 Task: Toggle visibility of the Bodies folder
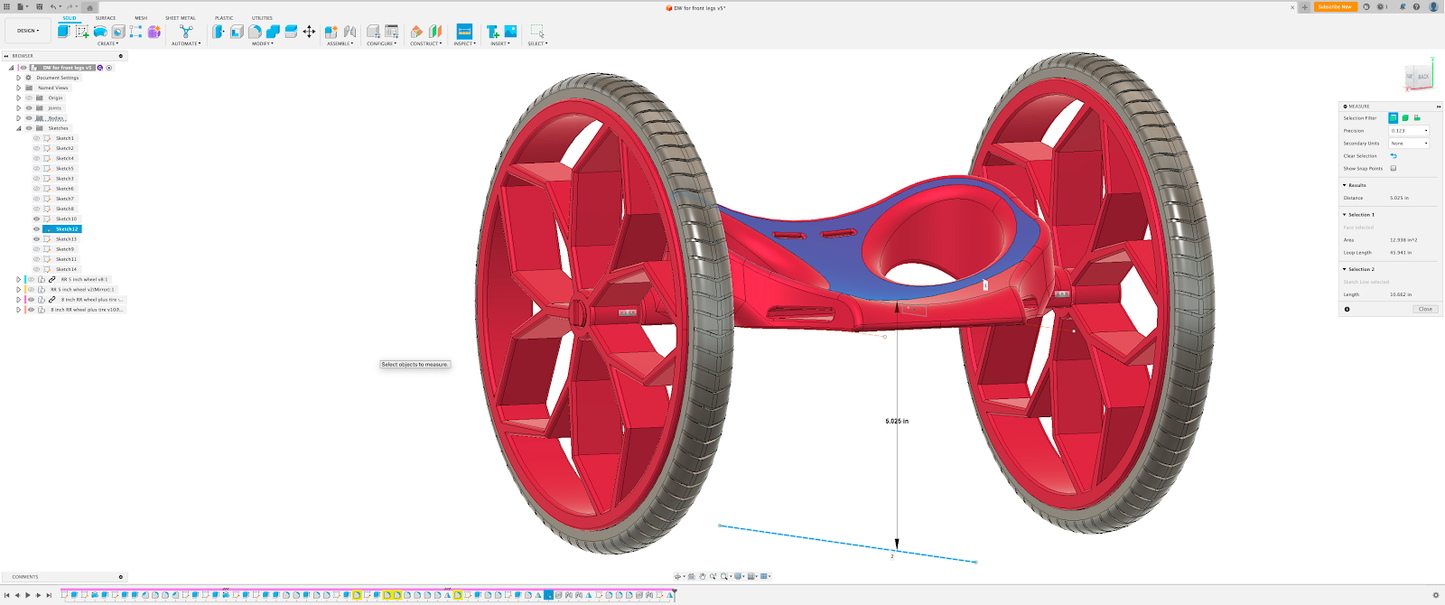click(28, 118)
